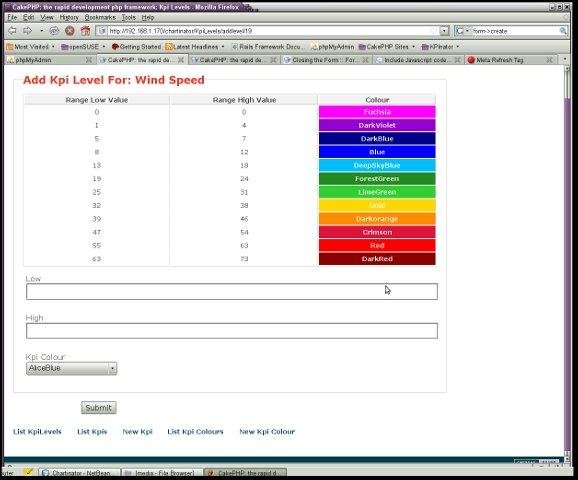Switch to media File Browser taskbar window
Image resolution: width=578 pixels, height=480 pixels.
pyautogui.click(x=162, y=473)
